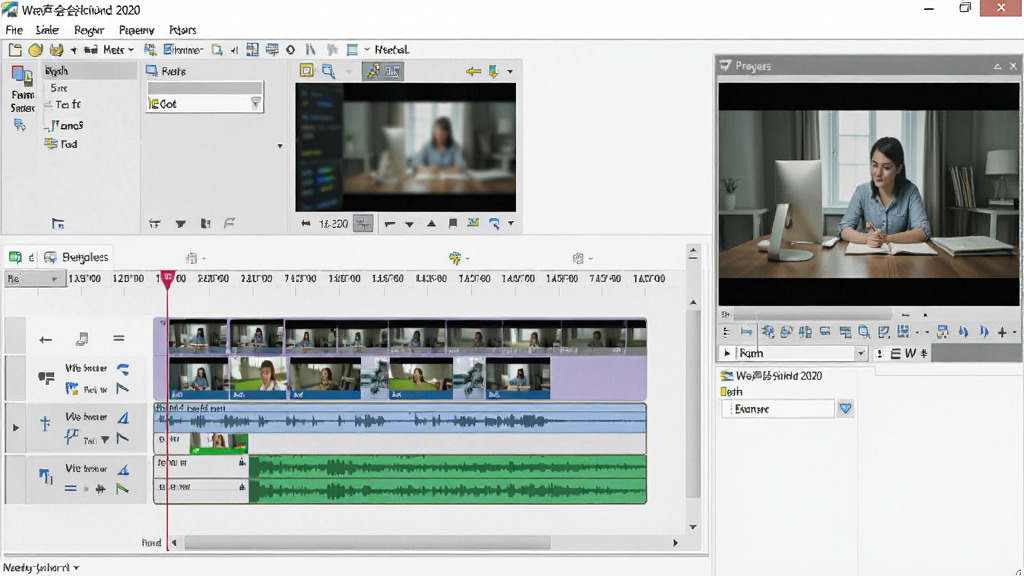Image resolution: width=1024 pixels, height=576 pixels.
Task: Toggle the blue triangle in middle track header
Action: point(123,417)
